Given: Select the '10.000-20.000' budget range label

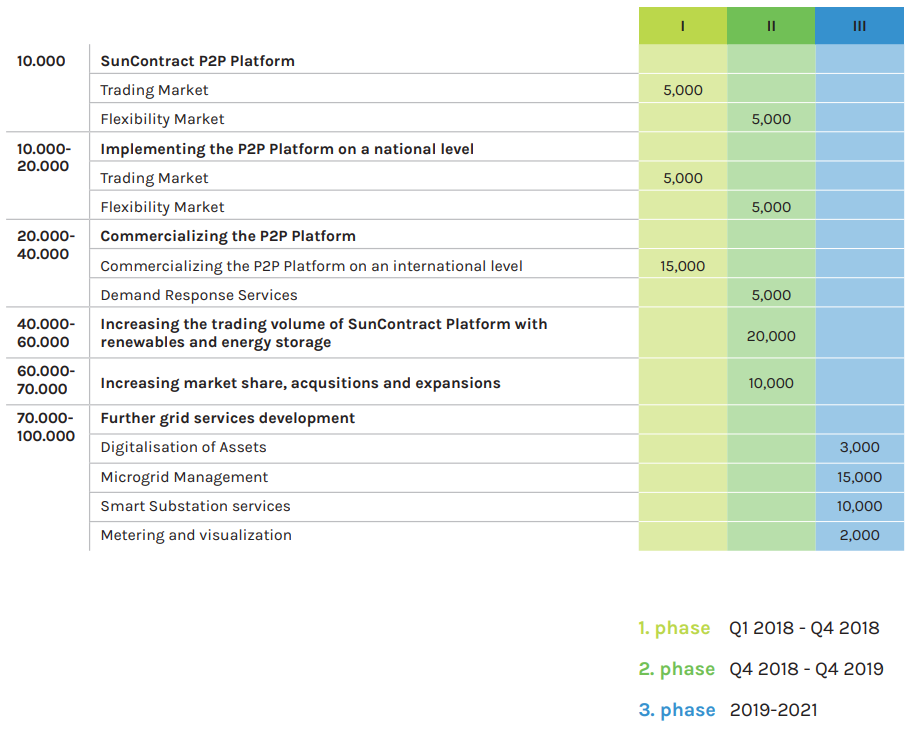Looking at the screenshot, I should 44,157.
